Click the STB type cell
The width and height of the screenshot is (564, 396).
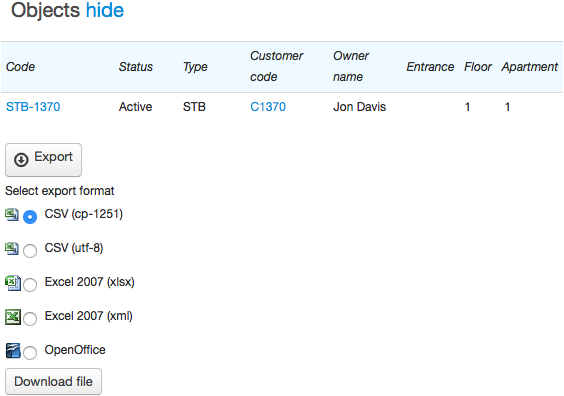tap(194, 107)
